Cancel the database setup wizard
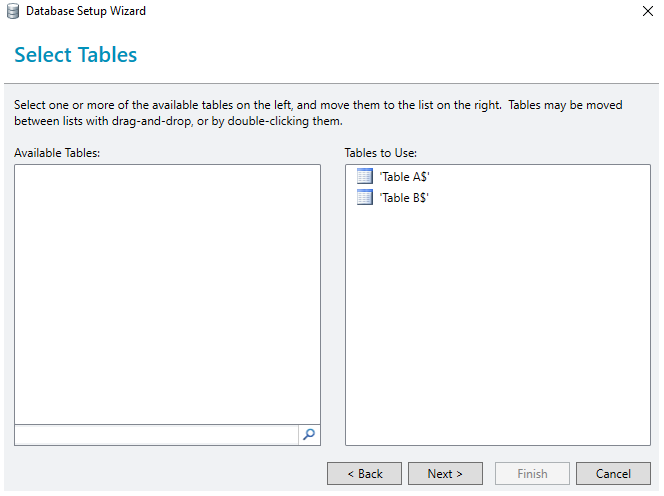 [x=613, y=474]
